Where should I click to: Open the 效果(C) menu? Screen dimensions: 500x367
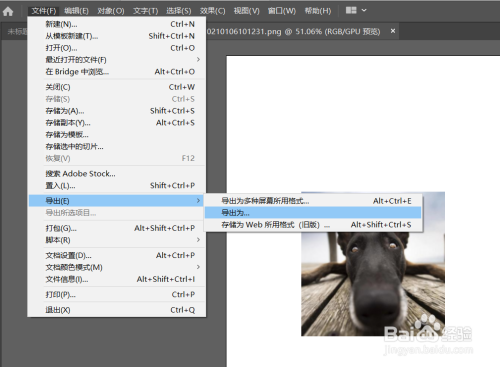212,11
